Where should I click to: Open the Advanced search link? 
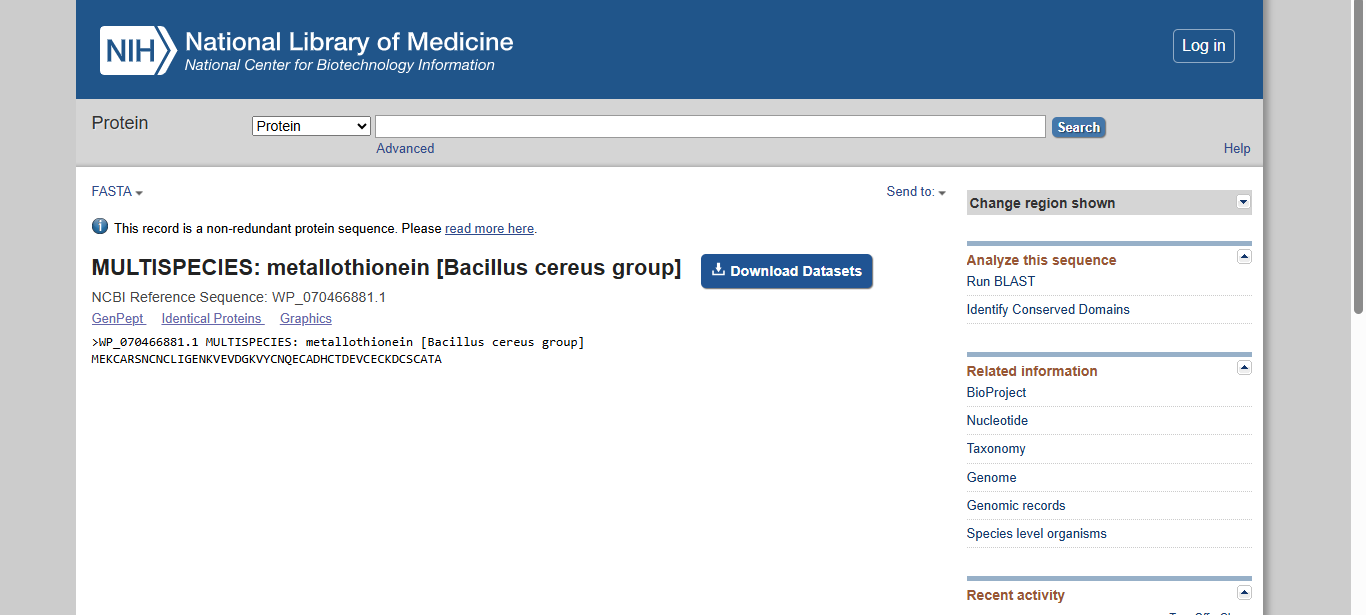pos(405,148)
